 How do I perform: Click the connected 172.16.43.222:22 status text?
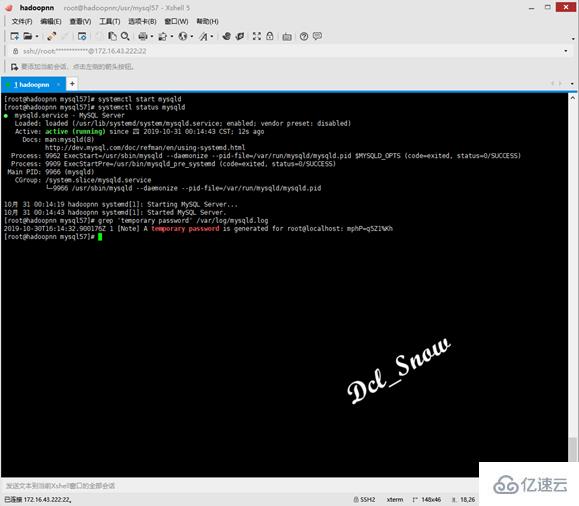point(38,499)
